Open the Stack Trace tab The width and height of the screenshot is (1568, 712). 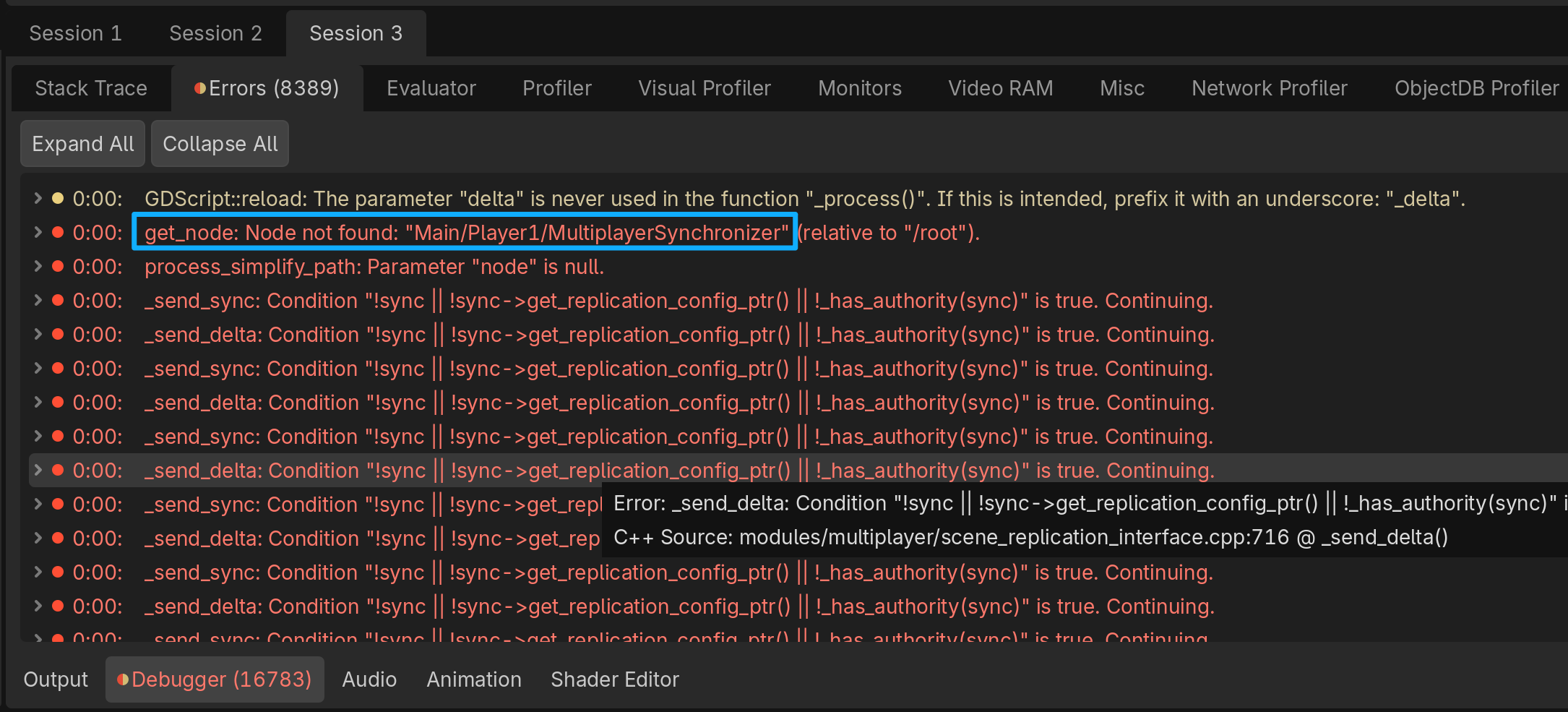click(91, 88)
